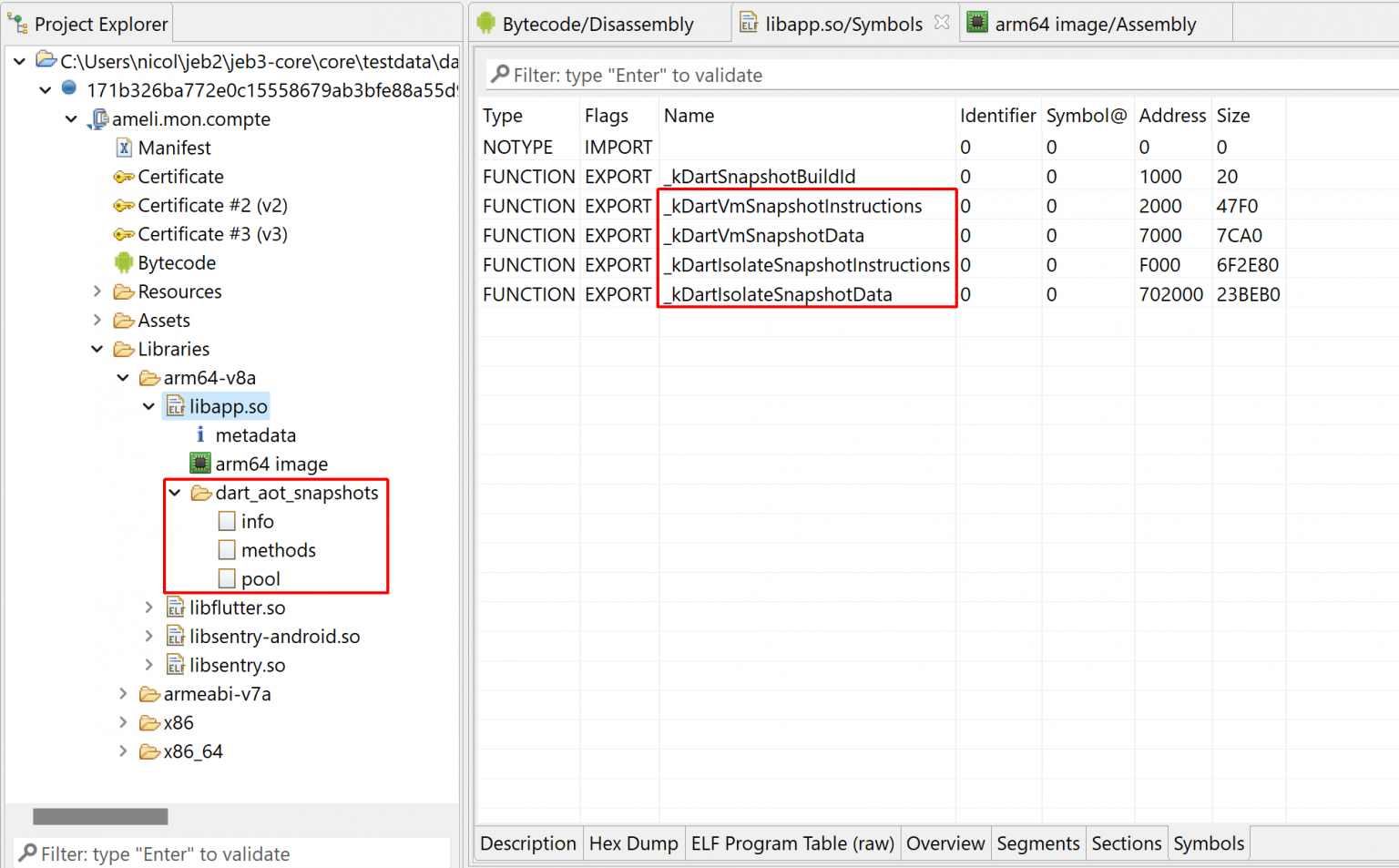Open the Hex Dump tab

634,843
